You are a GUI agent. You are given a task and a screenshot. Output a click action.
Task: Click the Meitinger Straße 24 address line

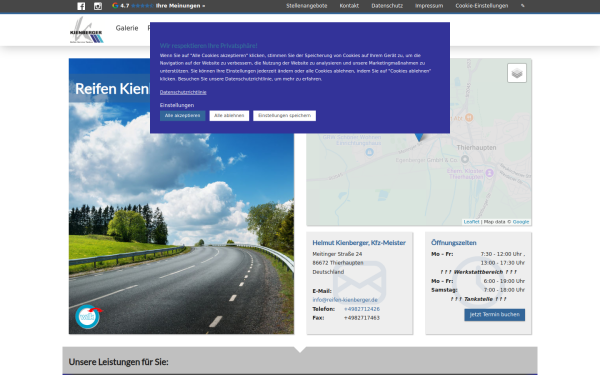click(x=337, y=254)
